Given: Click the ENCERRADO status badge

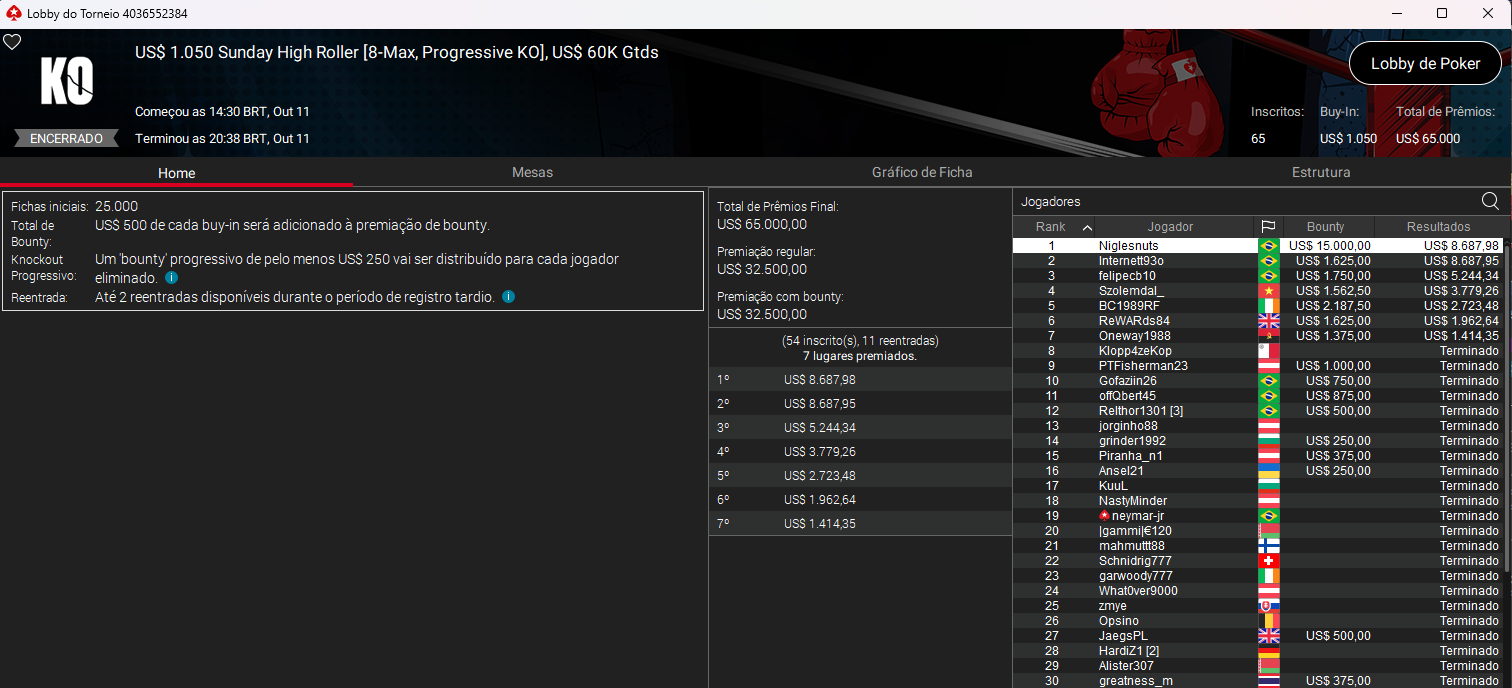Looking at the screenshot, I should [x=67, y=139].
